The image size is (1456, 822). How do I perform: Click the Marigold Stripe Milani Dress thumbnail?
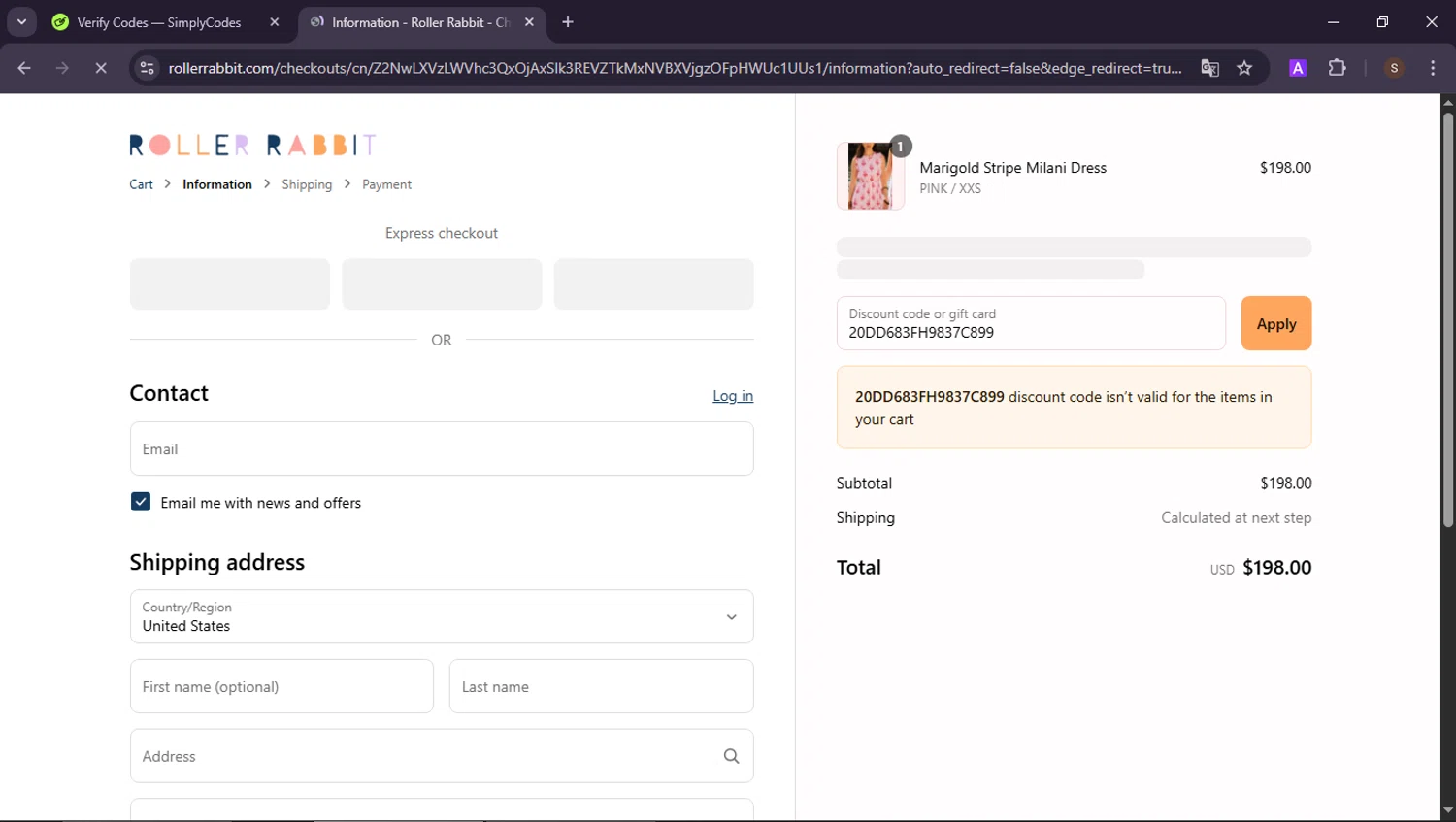tap(870, 176)
